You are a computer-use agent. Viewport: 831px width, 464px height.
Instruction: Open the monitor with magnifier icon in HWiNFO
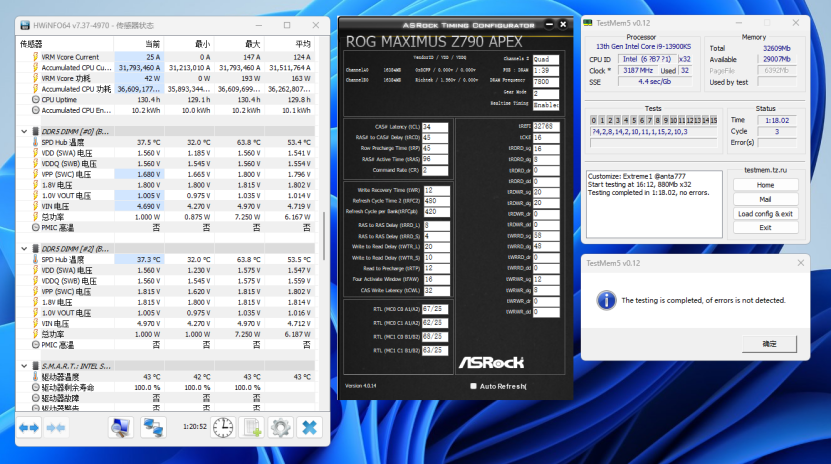[121, 427]
